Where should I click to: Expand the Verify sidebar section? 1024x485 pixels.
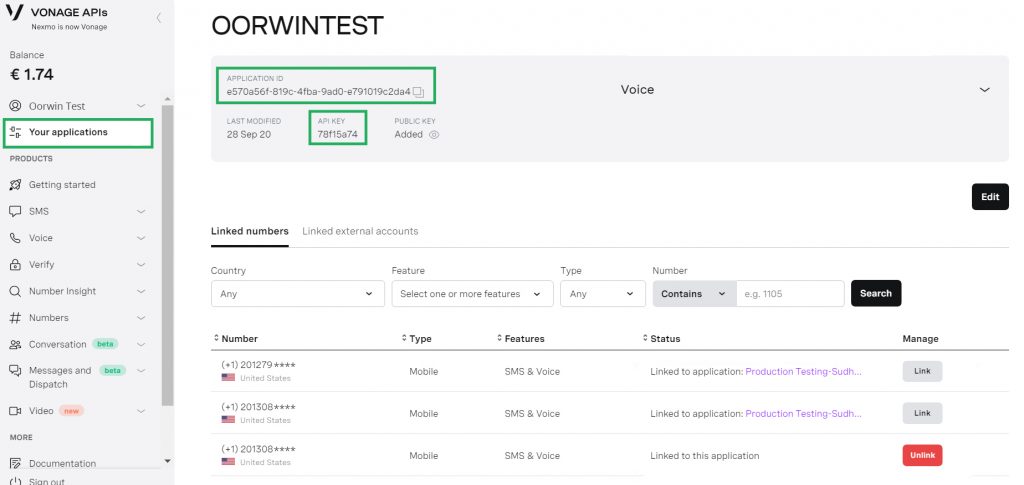(x=140, y=264)
